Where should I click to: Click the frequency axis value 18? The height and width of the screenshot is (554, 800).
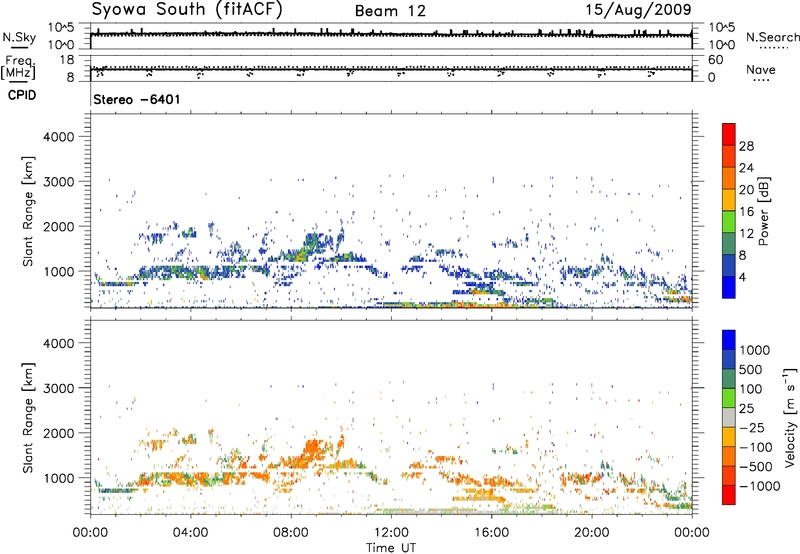tap(67, 59)
